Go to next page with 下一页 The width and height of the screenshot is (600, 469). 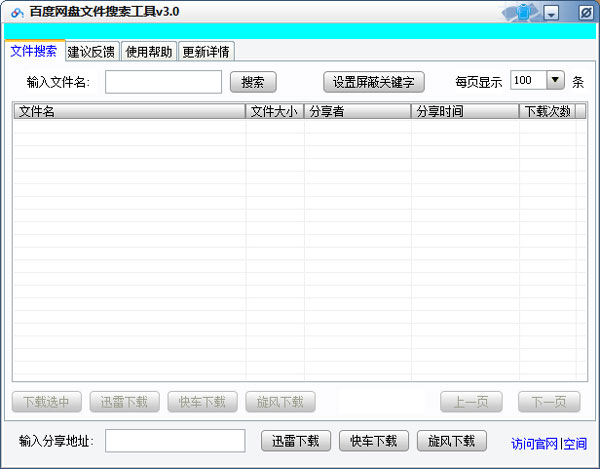pyautogui.click(x=549, y=402)
